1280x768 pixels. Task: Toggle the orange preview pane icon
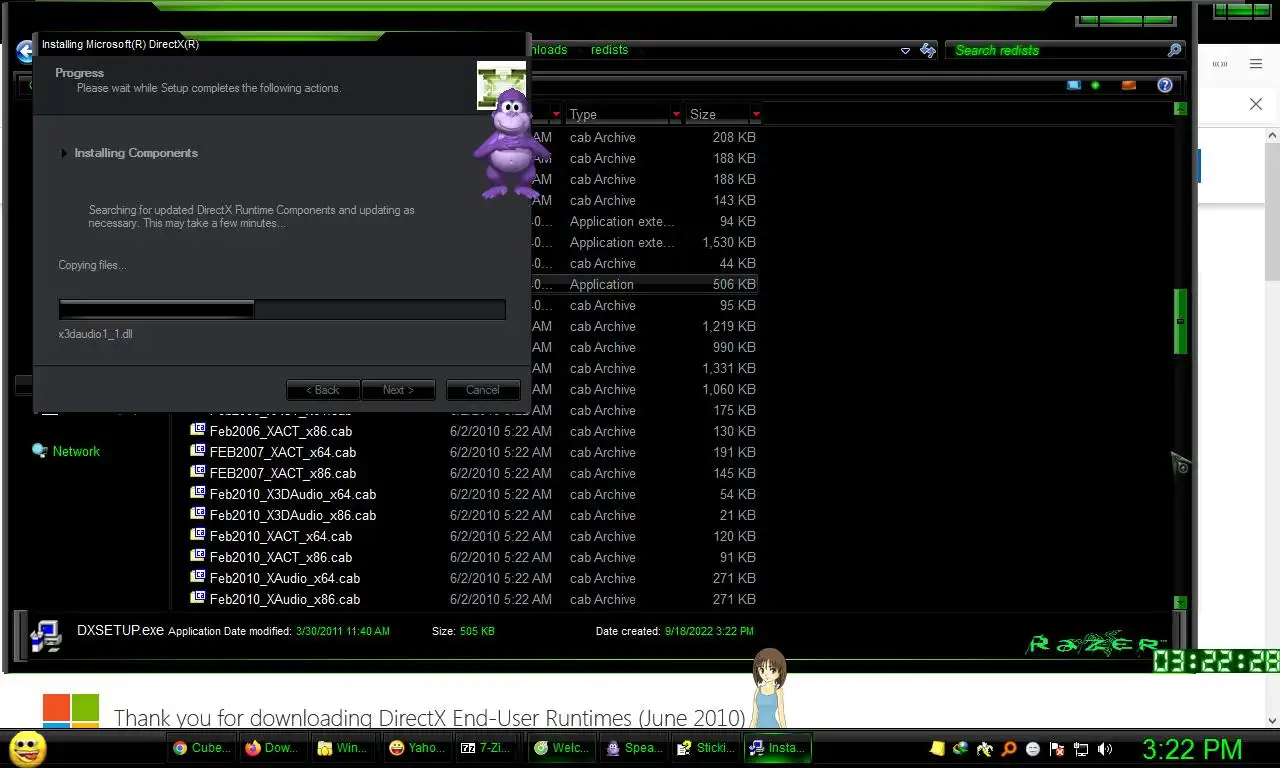pyautogui.click(x=1129, y=86)
